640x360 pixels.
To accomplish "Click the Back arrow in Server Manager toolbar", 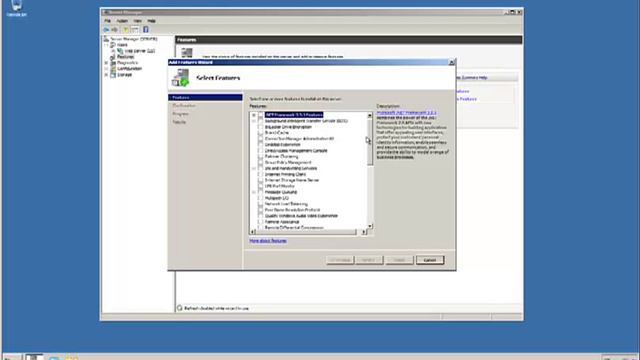I will (x=106, y=29).
